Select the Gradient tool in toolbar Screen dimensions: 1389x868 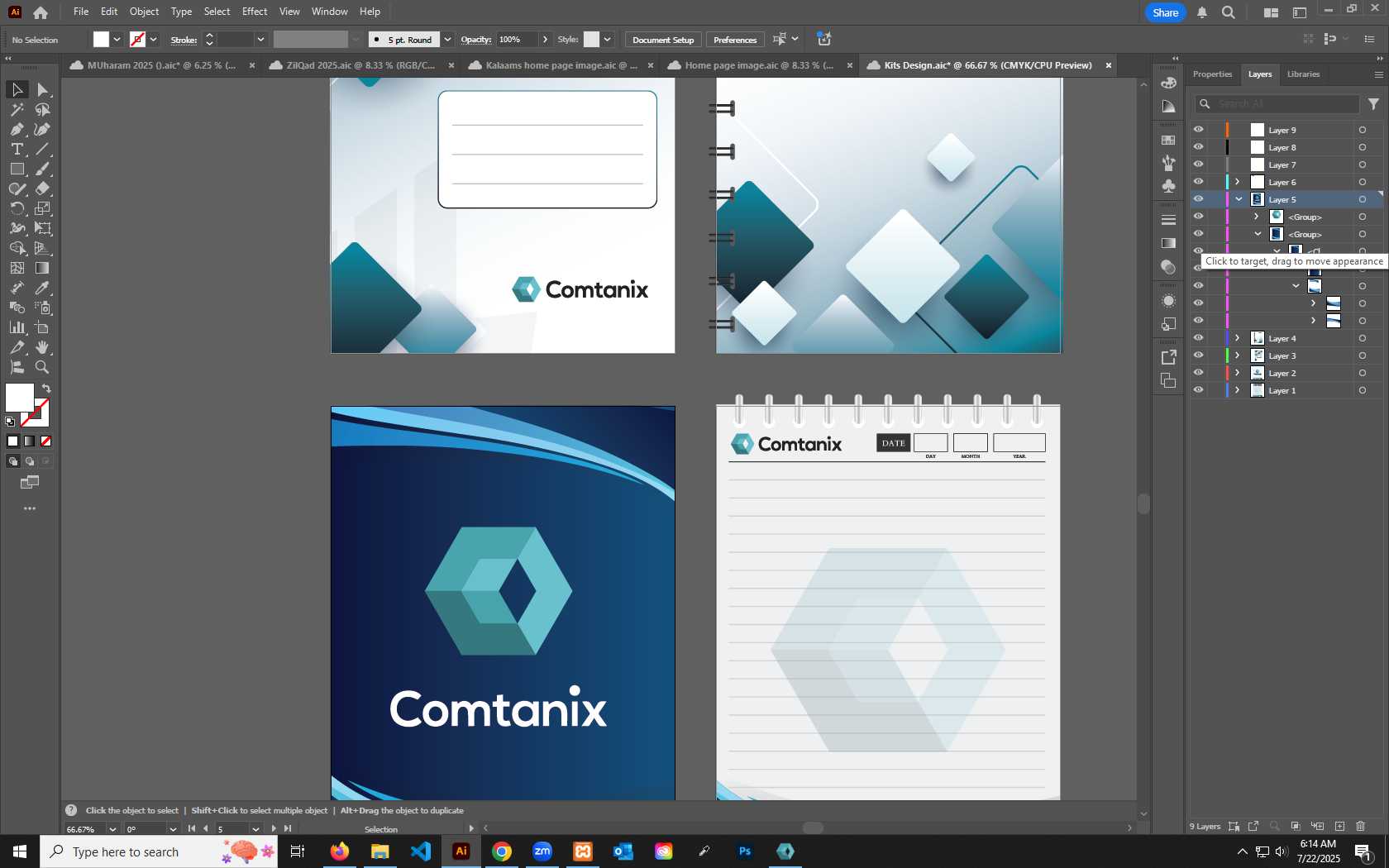click(43, 268)
